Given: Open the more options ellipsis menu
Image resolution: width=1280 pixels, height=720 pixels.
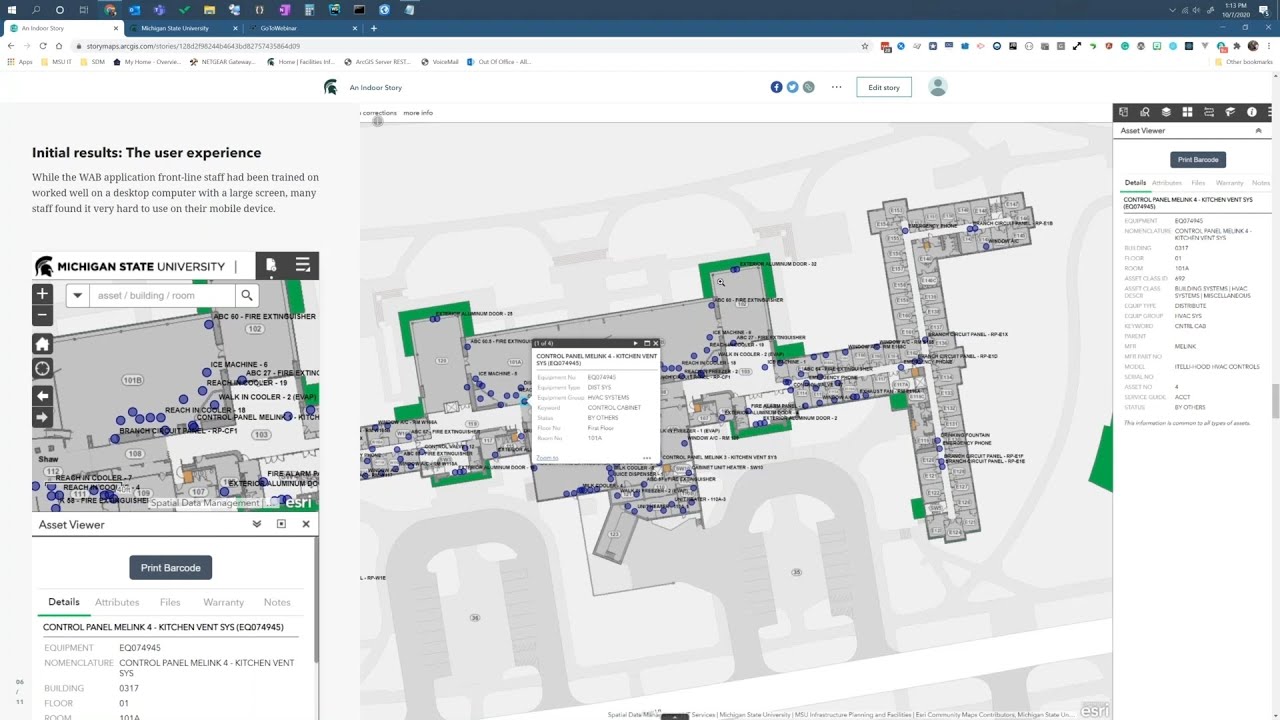Looking at the screenshot, I should click(837, 87).
